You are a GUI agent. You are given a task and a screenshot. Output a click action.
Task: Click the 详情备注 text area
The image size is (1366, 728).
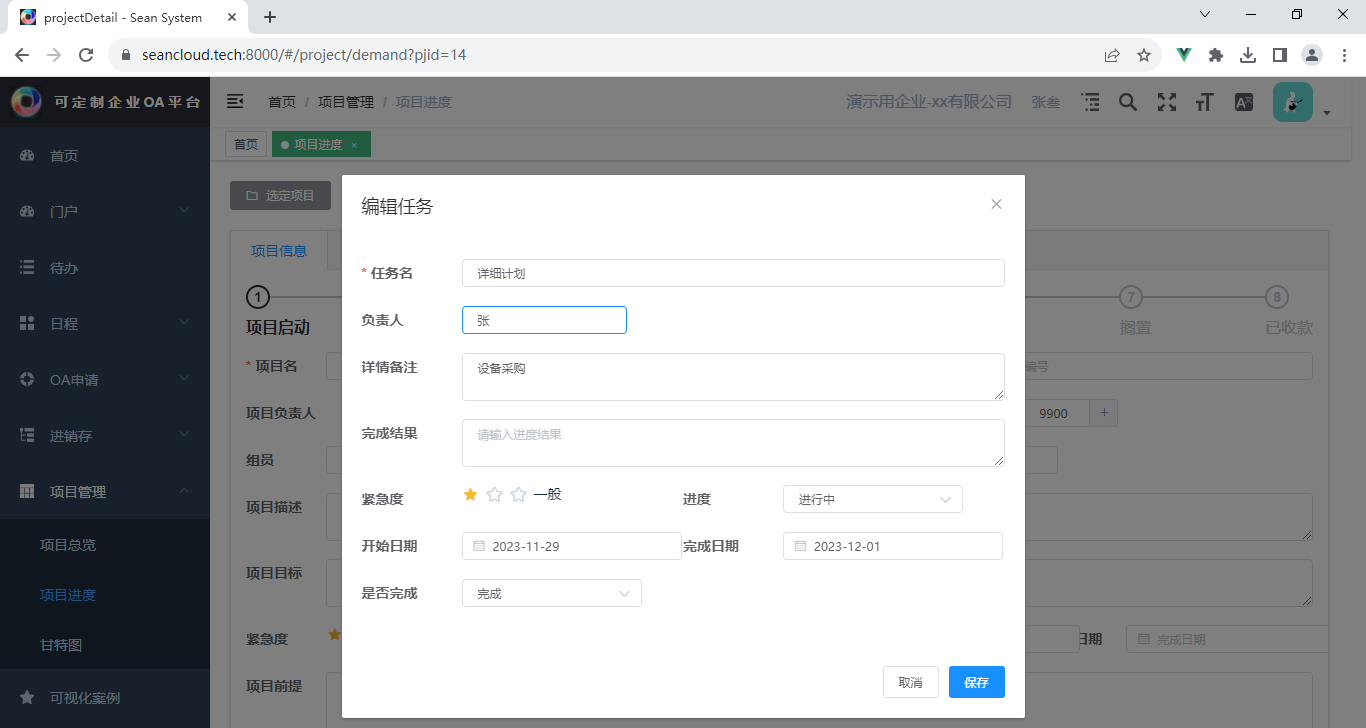point(733,377)
